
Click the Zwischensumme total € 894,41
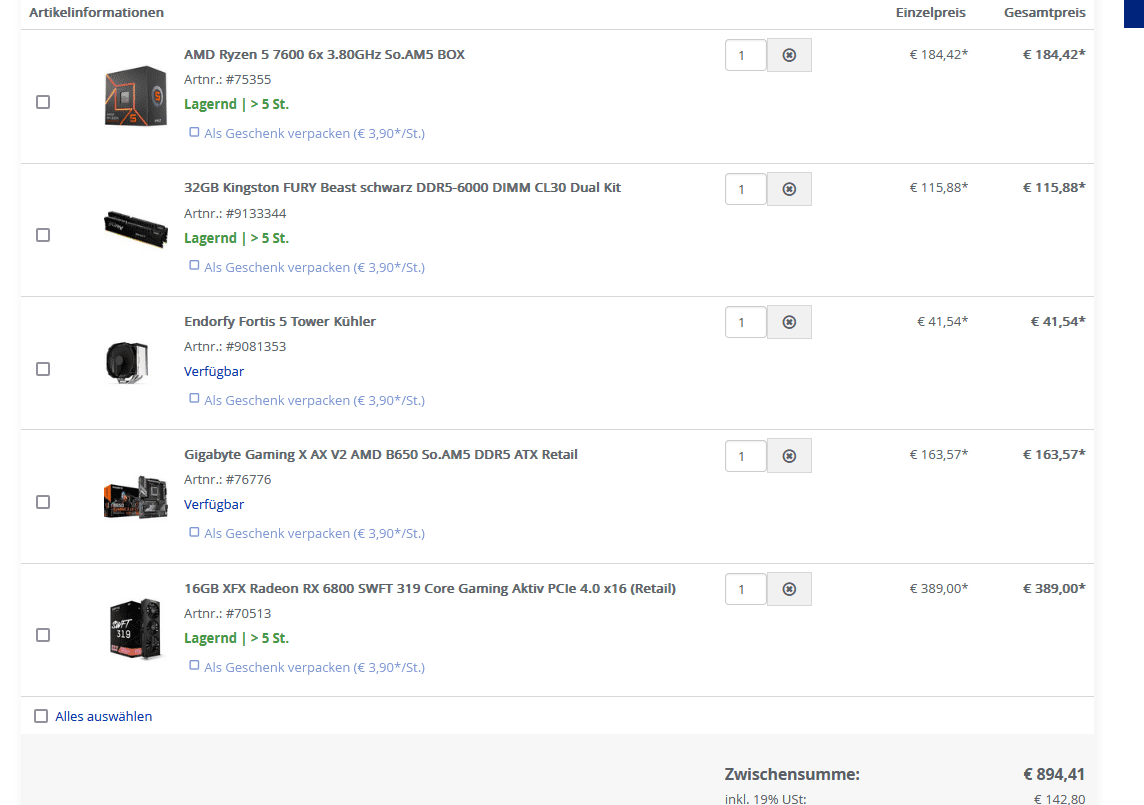[x=1054, y=774]
